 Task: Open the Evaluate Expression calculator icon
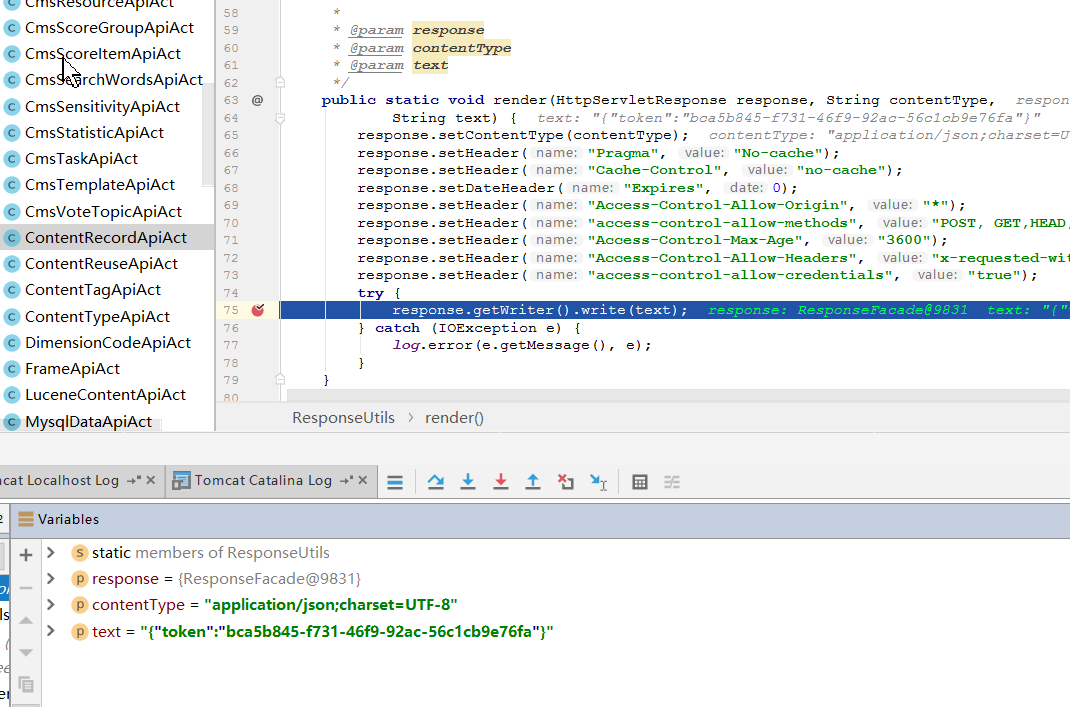pos(640,482)
